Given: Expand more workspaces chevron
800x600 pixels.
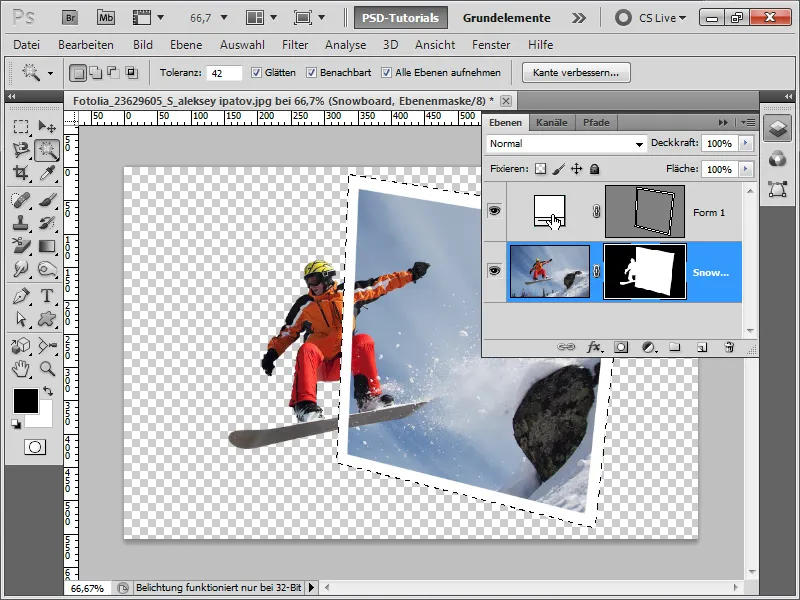Looking at the screenshot, I should [x=579, y=18].
